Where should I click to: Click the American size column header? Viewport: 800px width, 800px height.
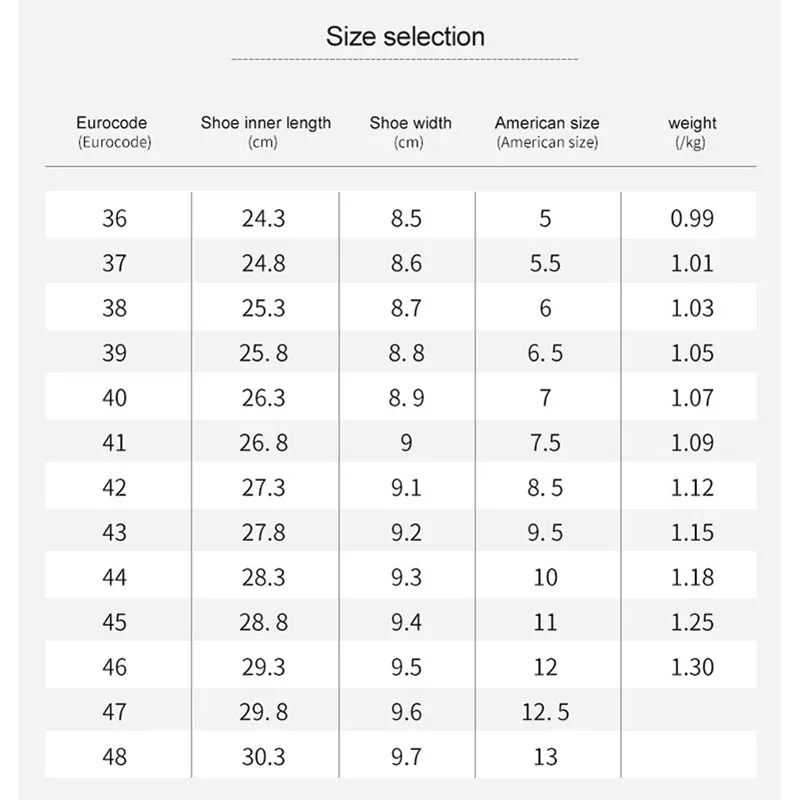[x=547, y=124]
